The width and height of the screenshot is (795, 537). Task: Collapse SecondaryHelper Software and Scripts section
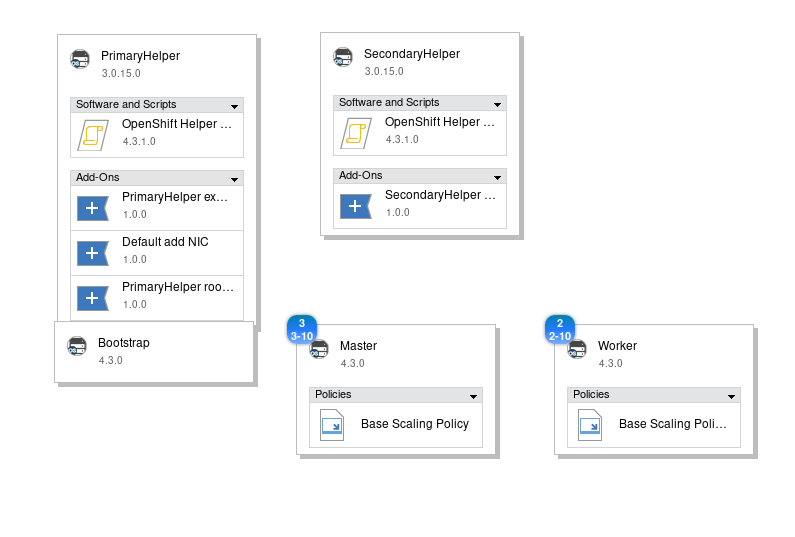497,104
